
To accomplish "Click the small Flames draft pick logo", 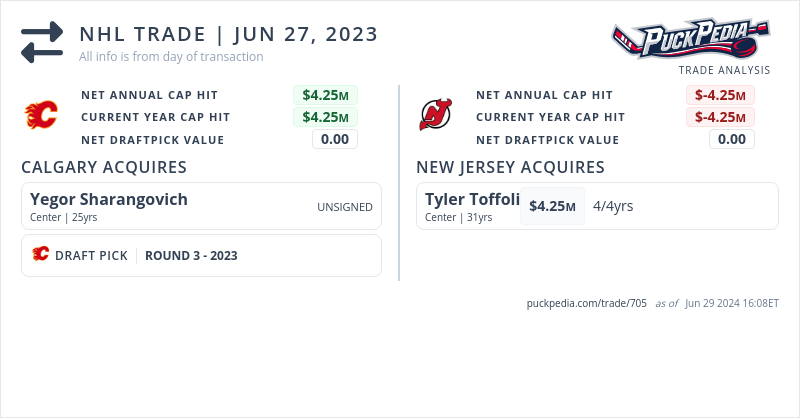I will [41, 254].
